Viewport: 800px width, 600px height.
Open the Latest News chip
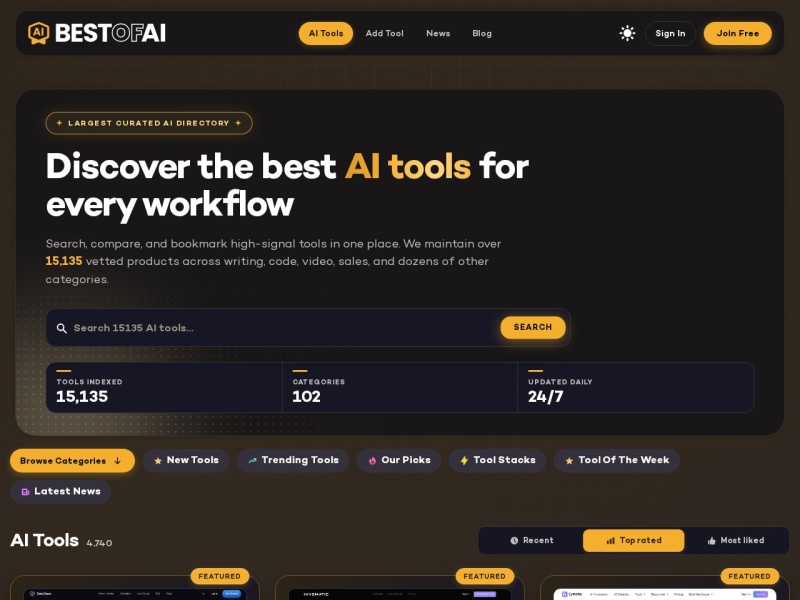[60, 491]
